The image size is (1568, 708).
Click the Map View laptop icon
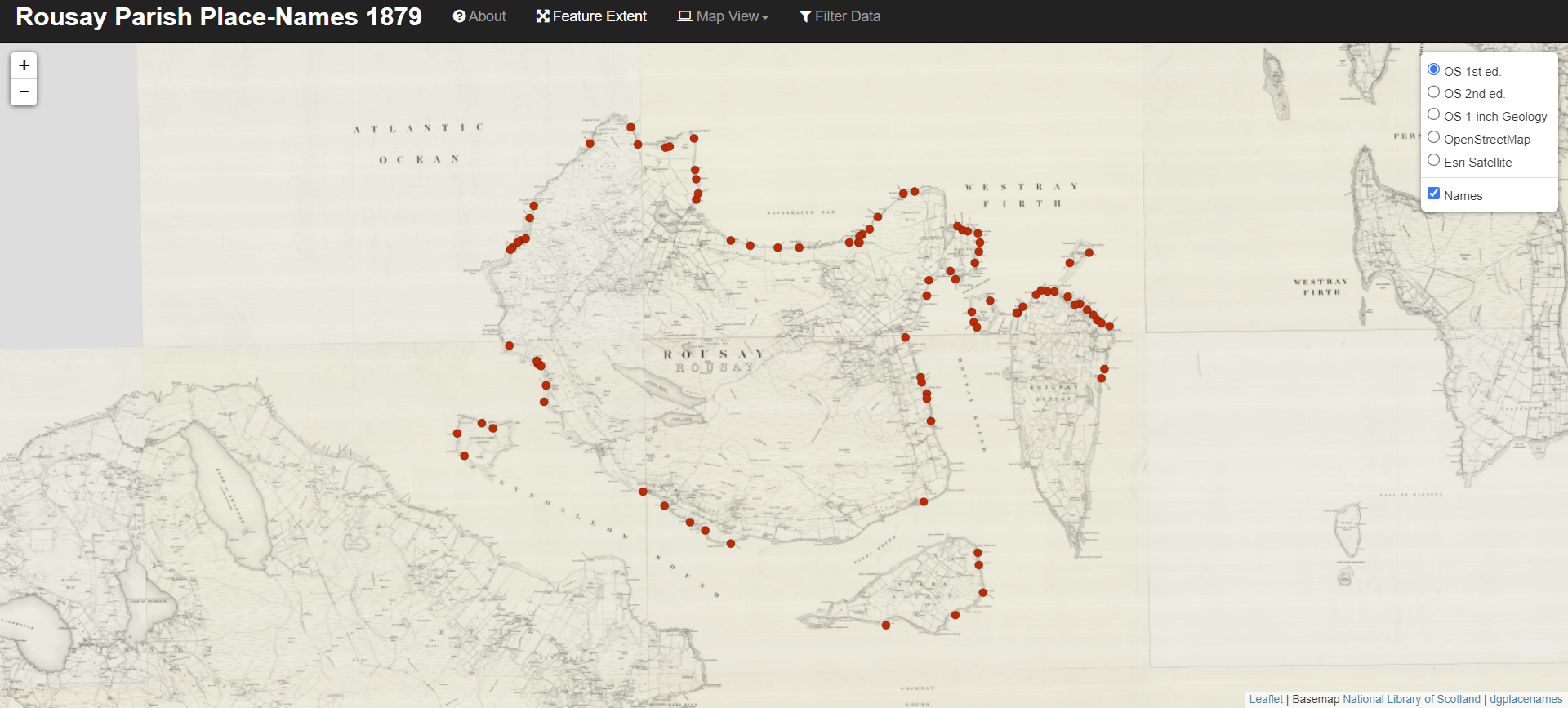684,16
